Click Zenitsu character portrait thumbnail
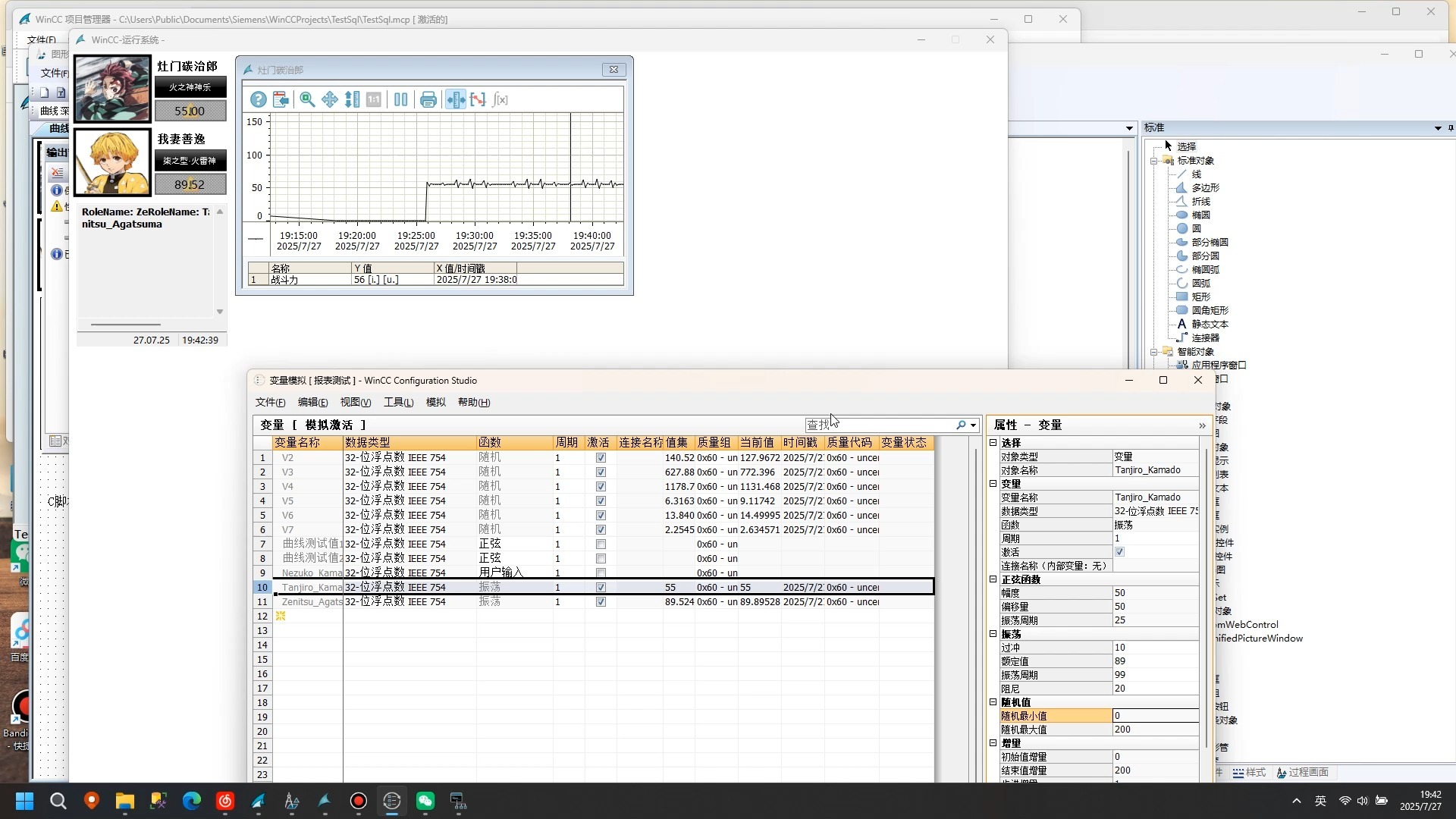The height and width of the screenshot is (819, 1456). pyautogui.click(x=112, y=162)
